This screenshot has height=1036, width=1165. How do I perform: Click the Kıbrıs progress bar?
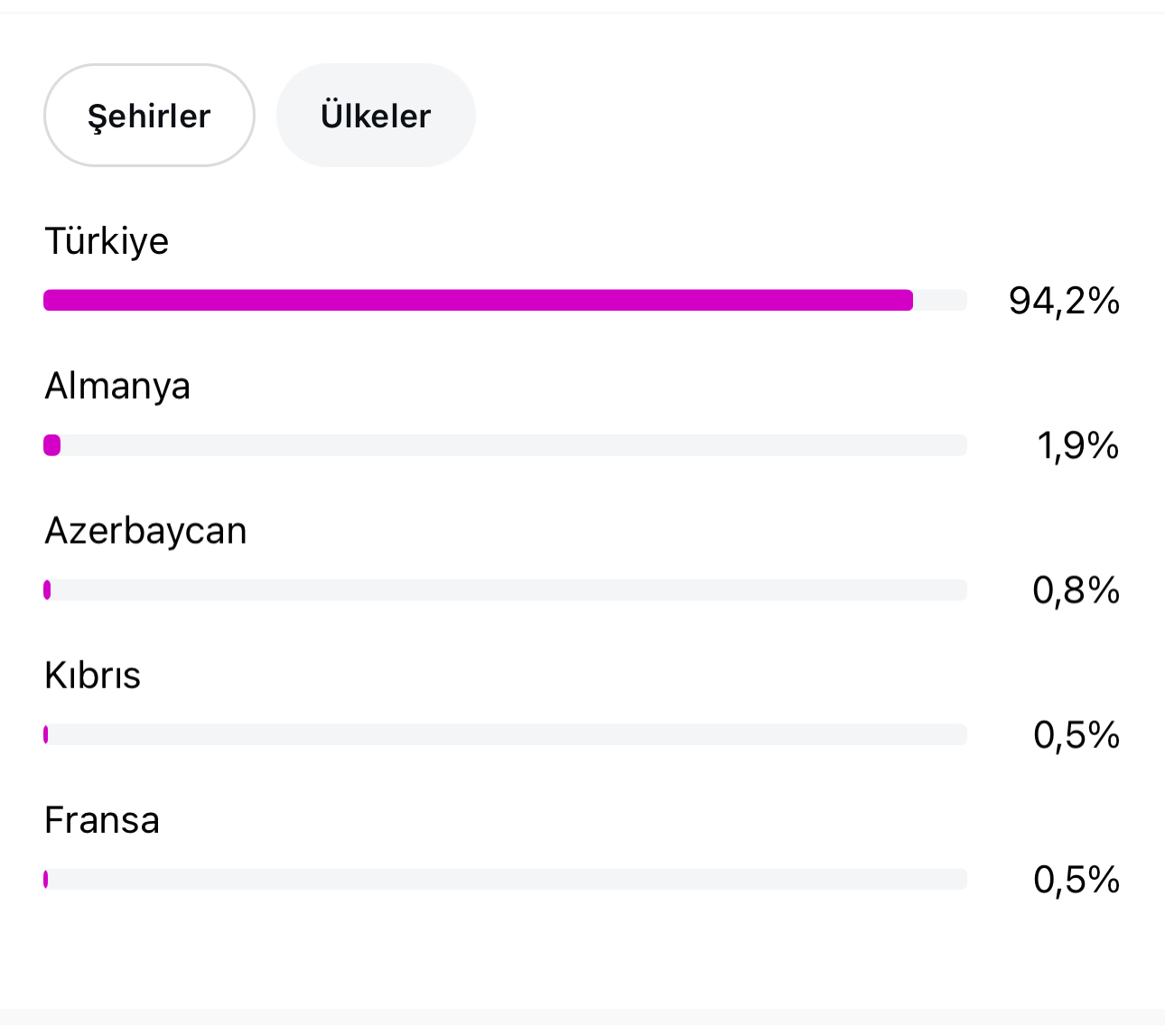click(505, 734)
